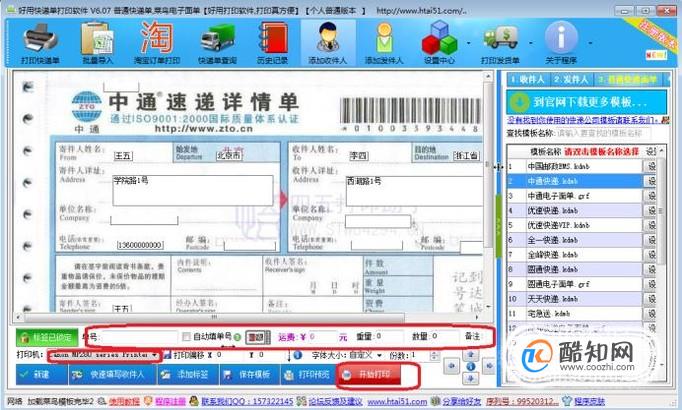This screenshot has width=682, height=410.
Task: Click 保存模板 save template button
Action: [249, 374]
